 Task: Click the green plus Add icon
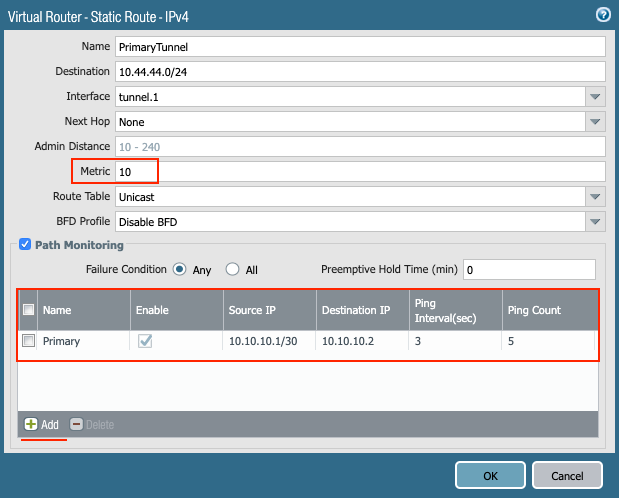(x=32, y=424)
